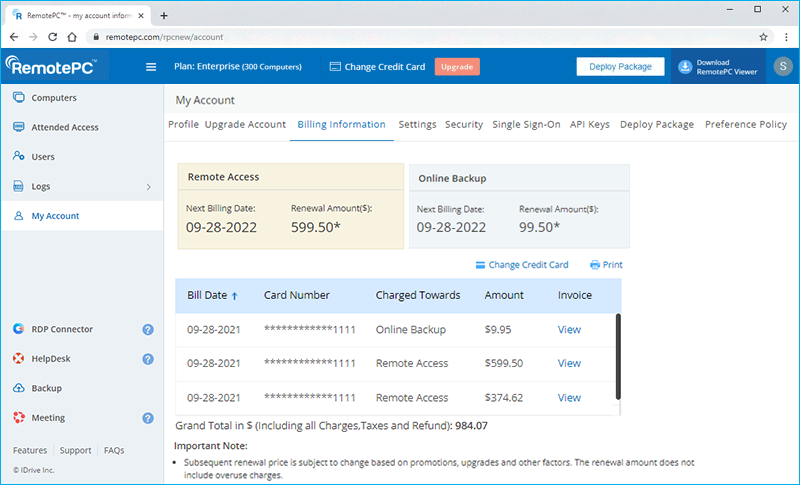Bookmark this page with the star

(763, 37)
